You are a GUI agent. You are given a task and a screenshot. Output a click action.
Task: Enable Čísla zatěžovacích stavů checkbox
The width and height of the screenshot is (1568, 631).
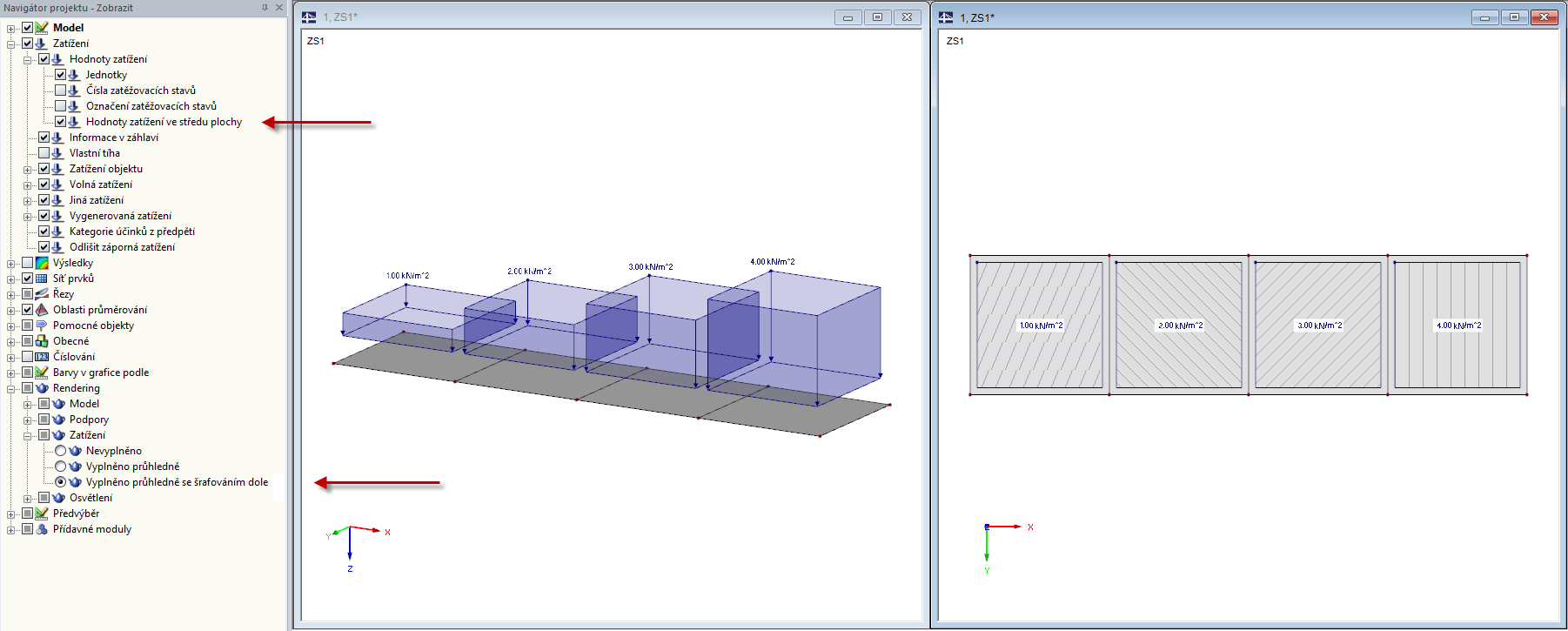(x=60, y=91)
